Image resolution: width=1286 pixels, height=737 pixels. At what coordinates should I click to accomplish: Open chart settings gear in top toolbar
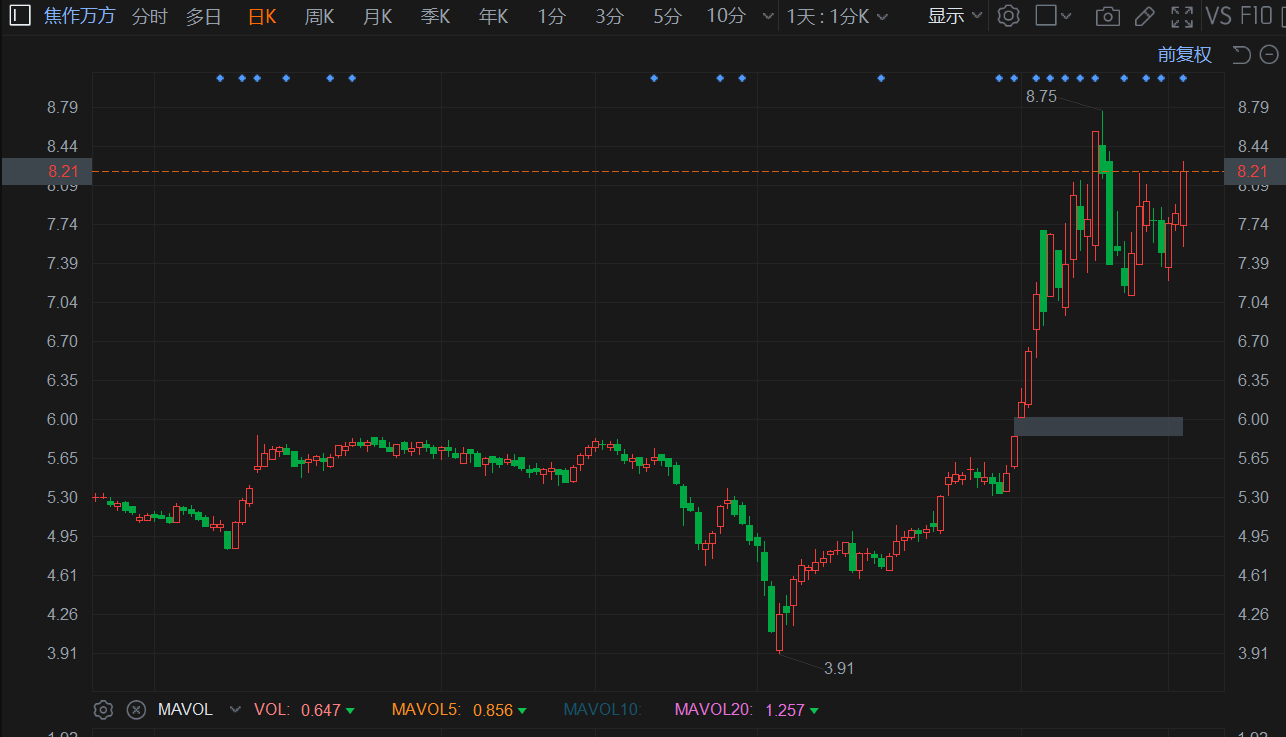[1009, 16]
